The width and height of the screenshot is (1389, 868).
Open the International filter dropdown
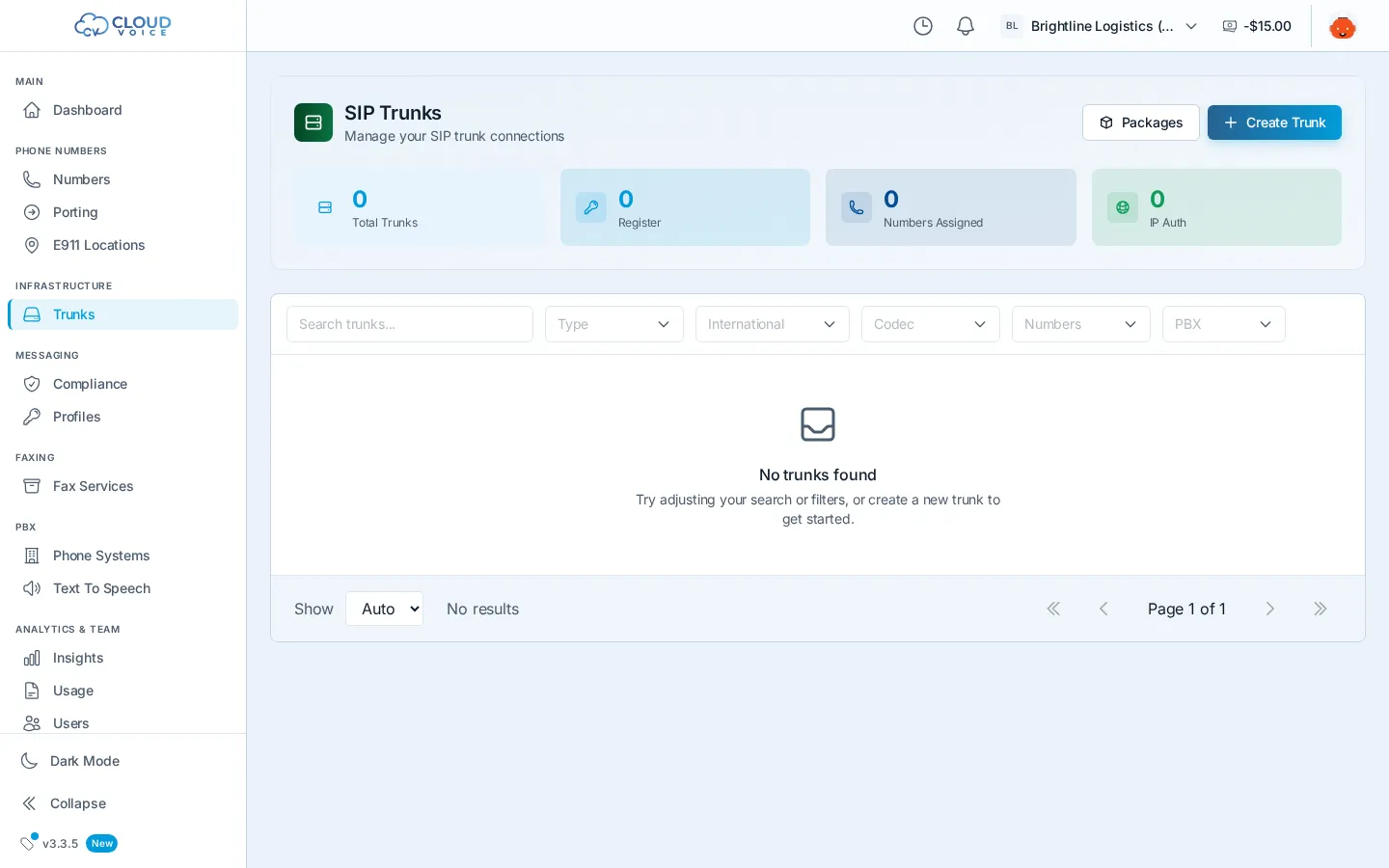pos(773,324)
